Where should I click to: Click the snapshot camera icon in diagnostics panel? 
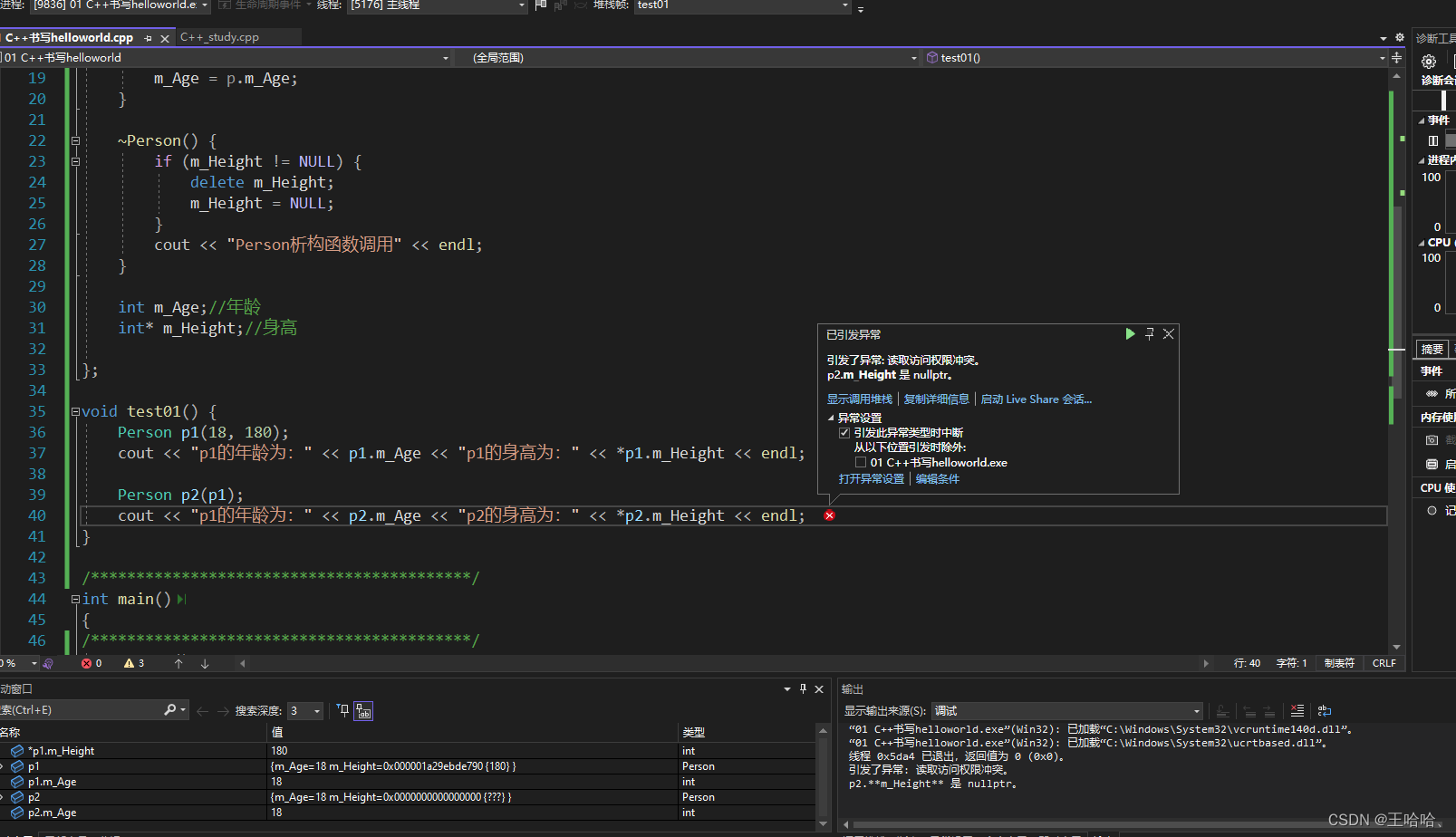[x=1432, y=439]
